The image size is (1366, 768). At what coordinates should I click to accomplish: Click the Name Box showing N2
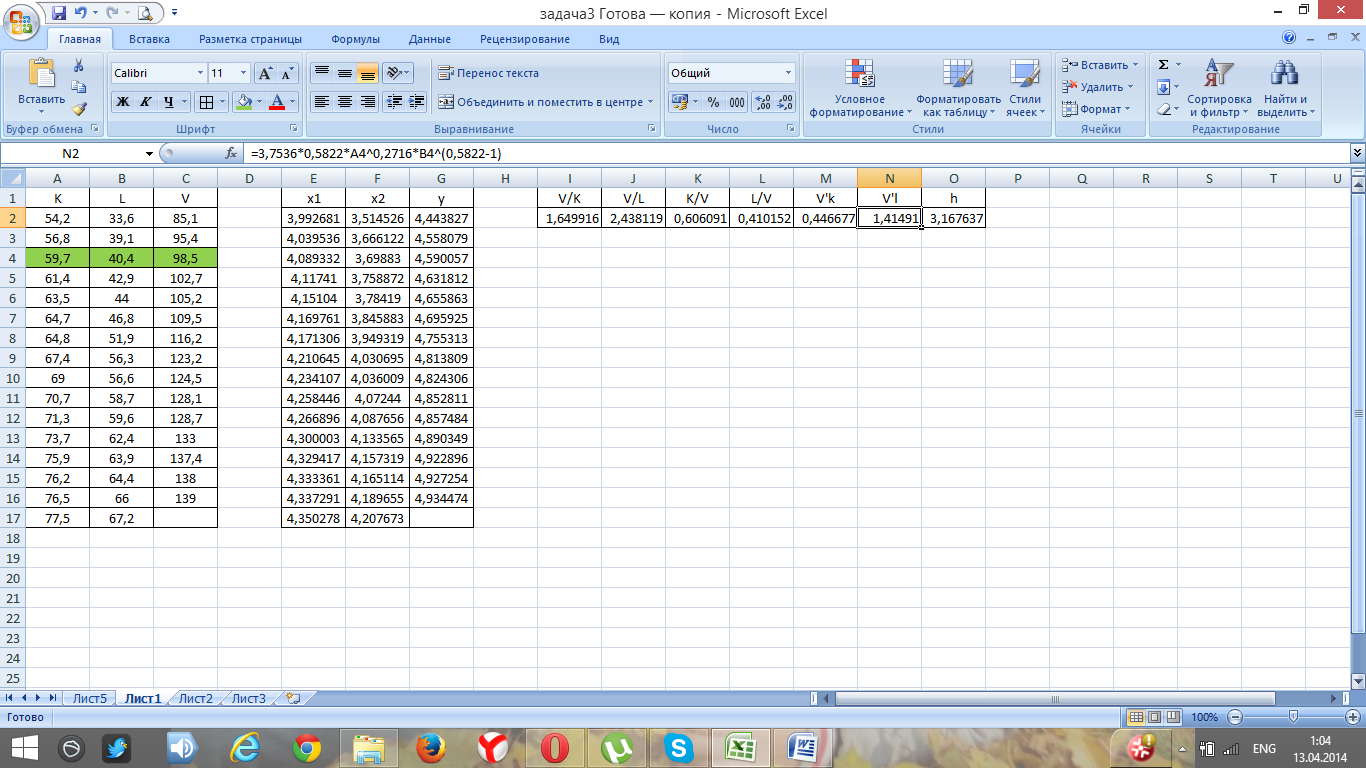click(70, 153)
